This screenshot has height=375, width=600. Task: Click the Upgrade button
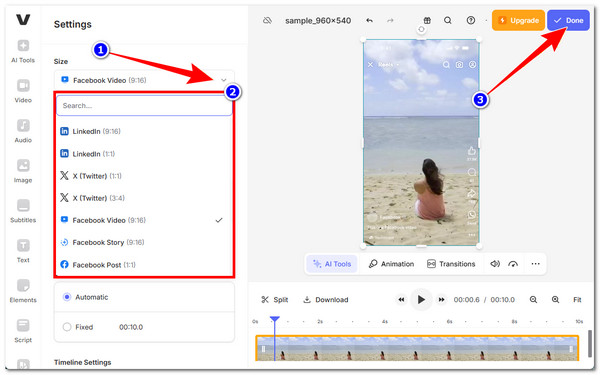(518, 20)
